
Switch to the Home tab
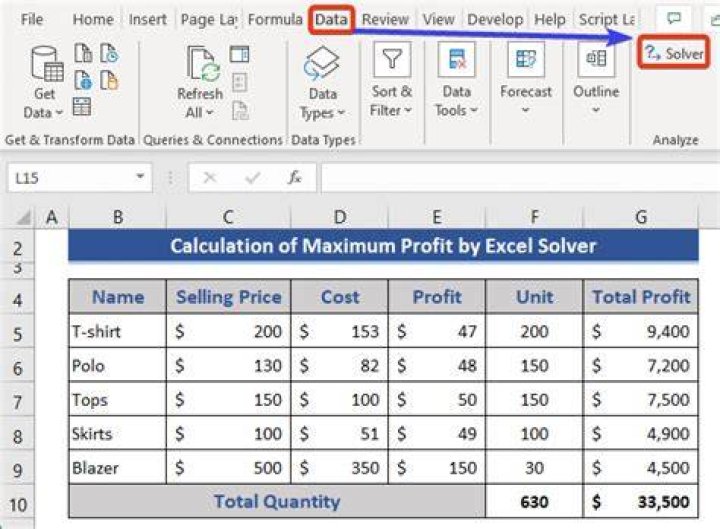coord(93,19)
